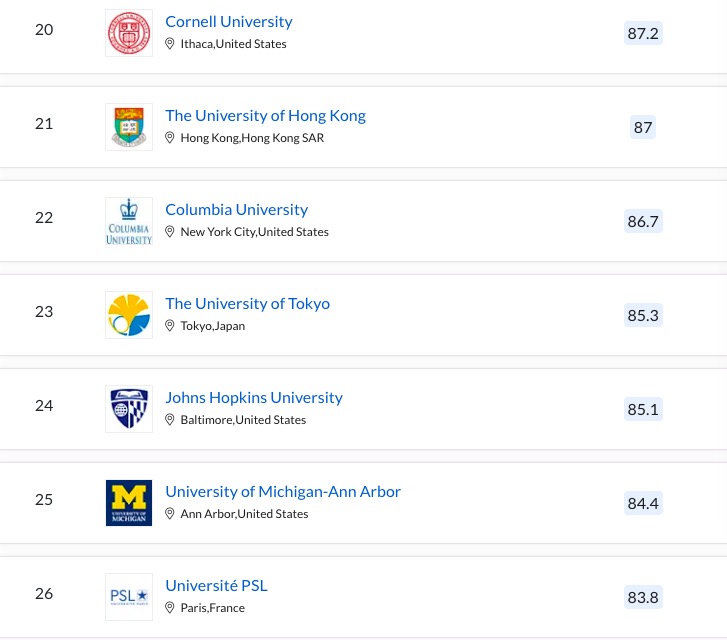Open the Columbia University link
The width and height of the screenshot is (727, 640).
click(236, 209)
